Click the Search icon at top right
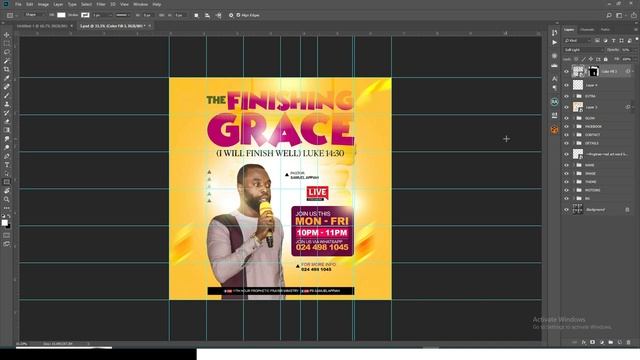640x360 pixels. pos(609,15)
